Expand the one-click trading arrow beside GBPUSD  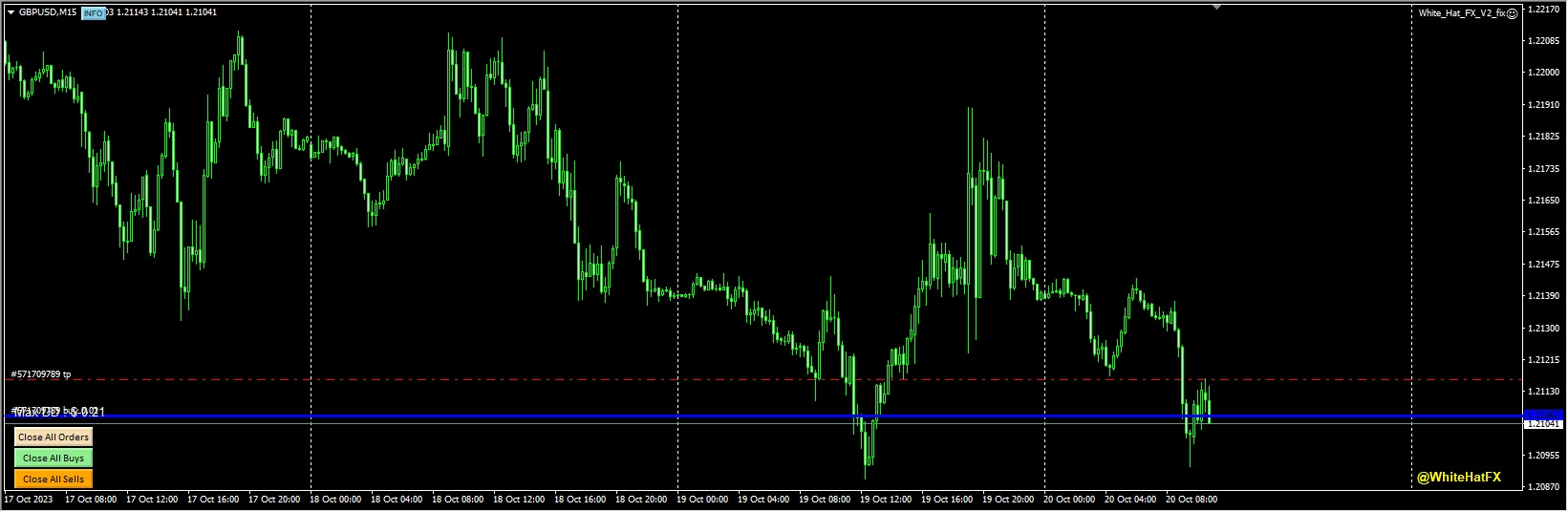[11, 12]
